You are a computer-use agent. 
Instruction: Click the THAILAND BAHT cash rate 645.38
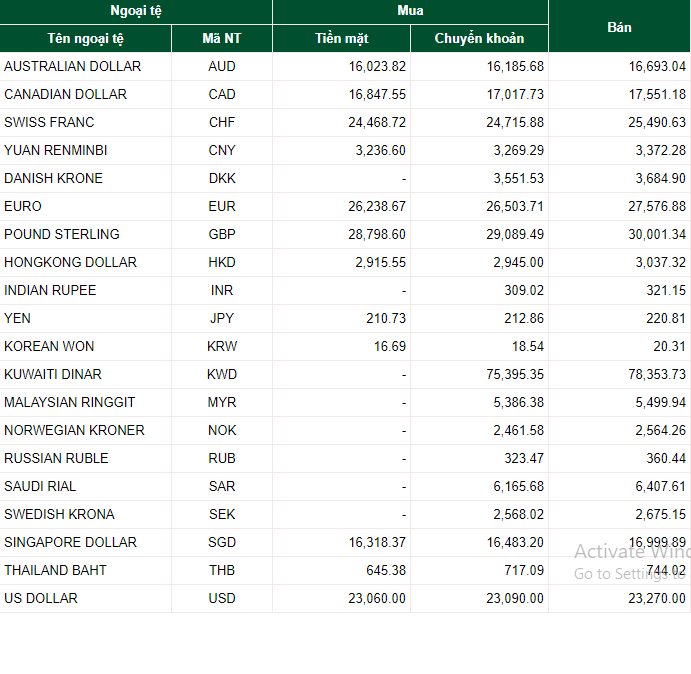[x=386, y=570]
